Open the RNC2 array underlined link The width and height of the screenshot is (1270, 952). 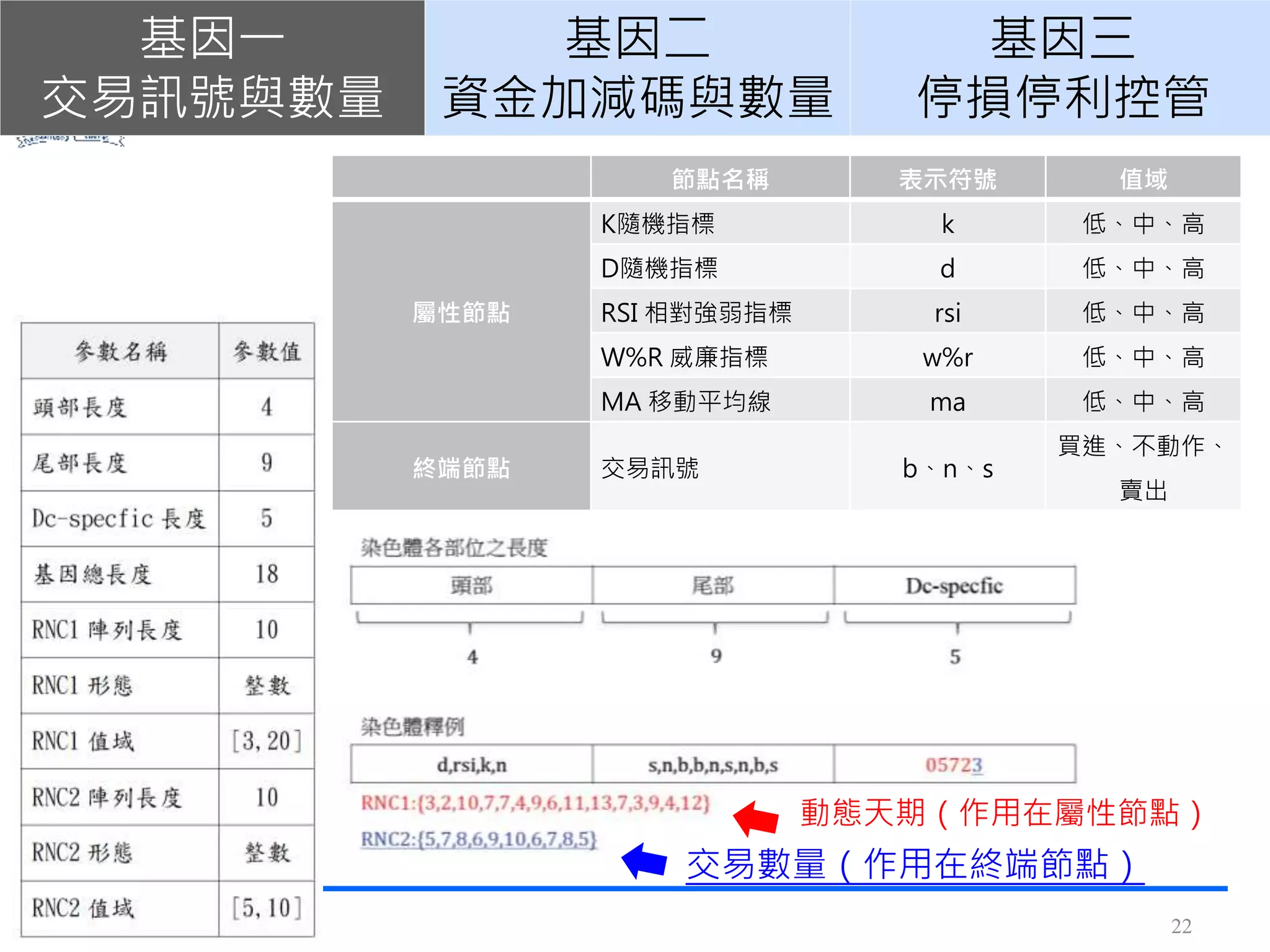point(479,839)
